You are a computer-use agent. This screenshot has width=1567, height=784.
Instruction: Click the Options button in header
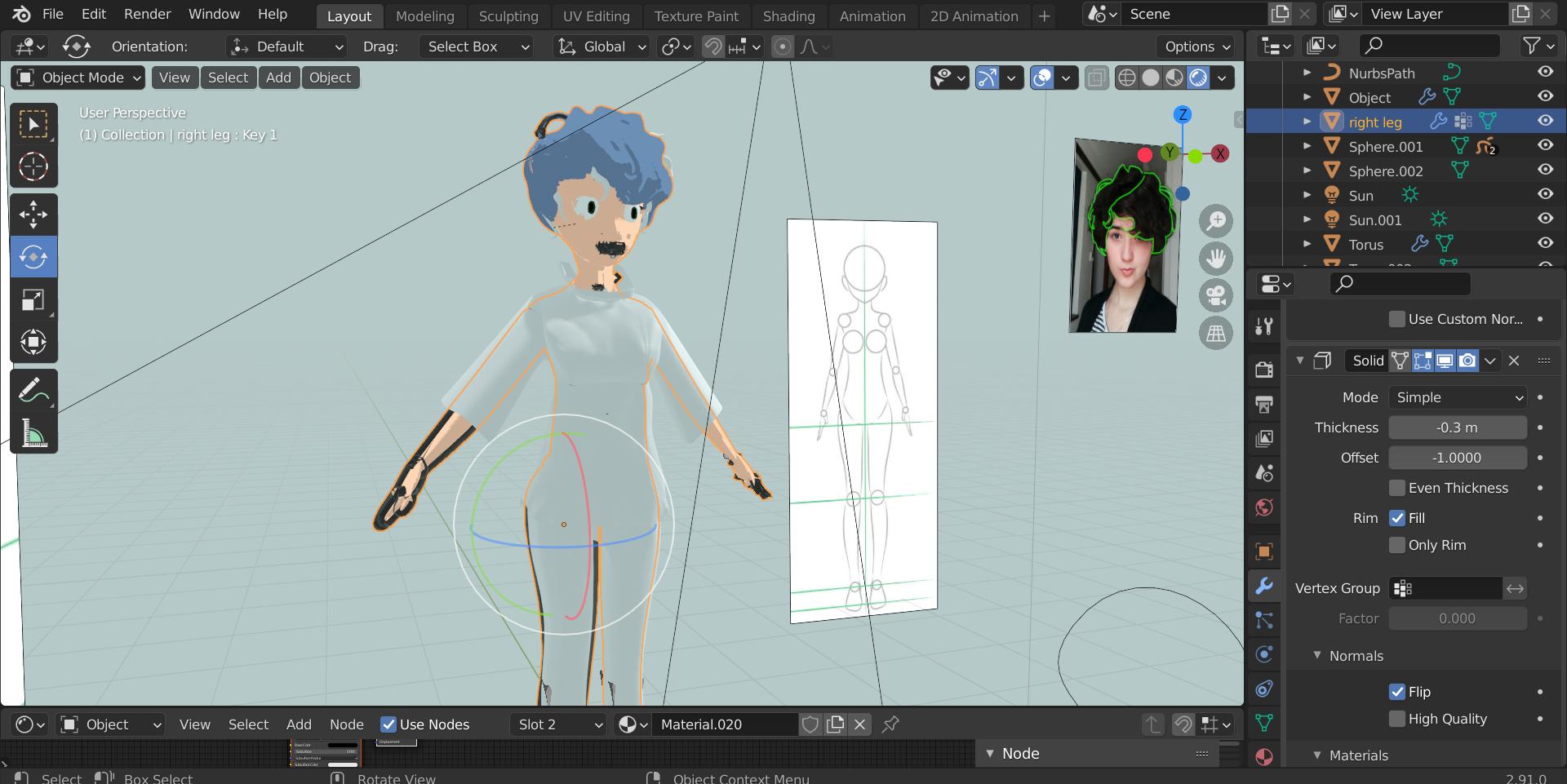[x=1196, y=47]
